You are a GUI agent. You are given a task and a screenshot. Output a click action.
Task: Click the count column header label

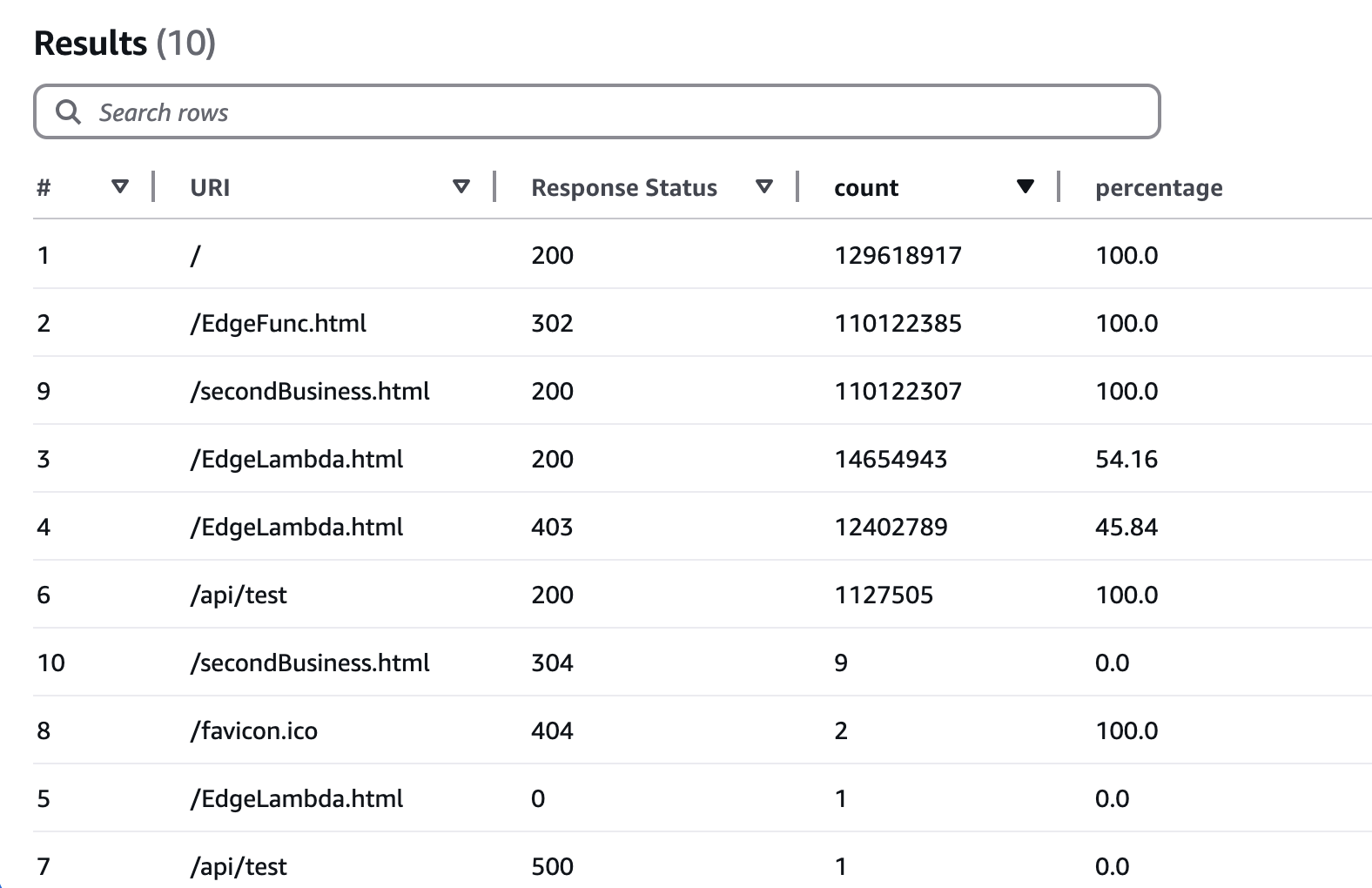click(x=866, y=188)
